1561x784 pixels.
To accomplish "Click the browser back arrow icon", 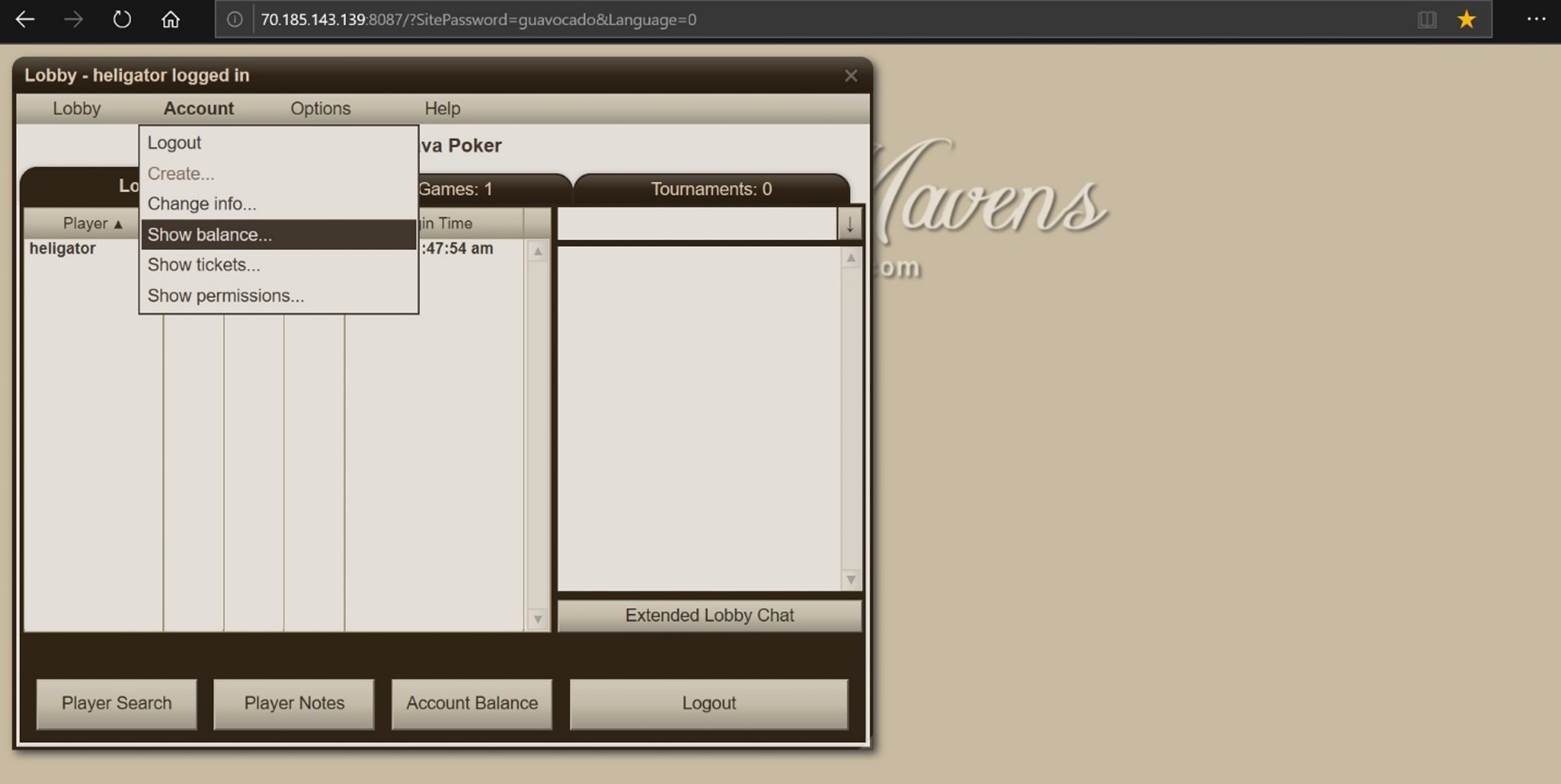I will (23, 19).
